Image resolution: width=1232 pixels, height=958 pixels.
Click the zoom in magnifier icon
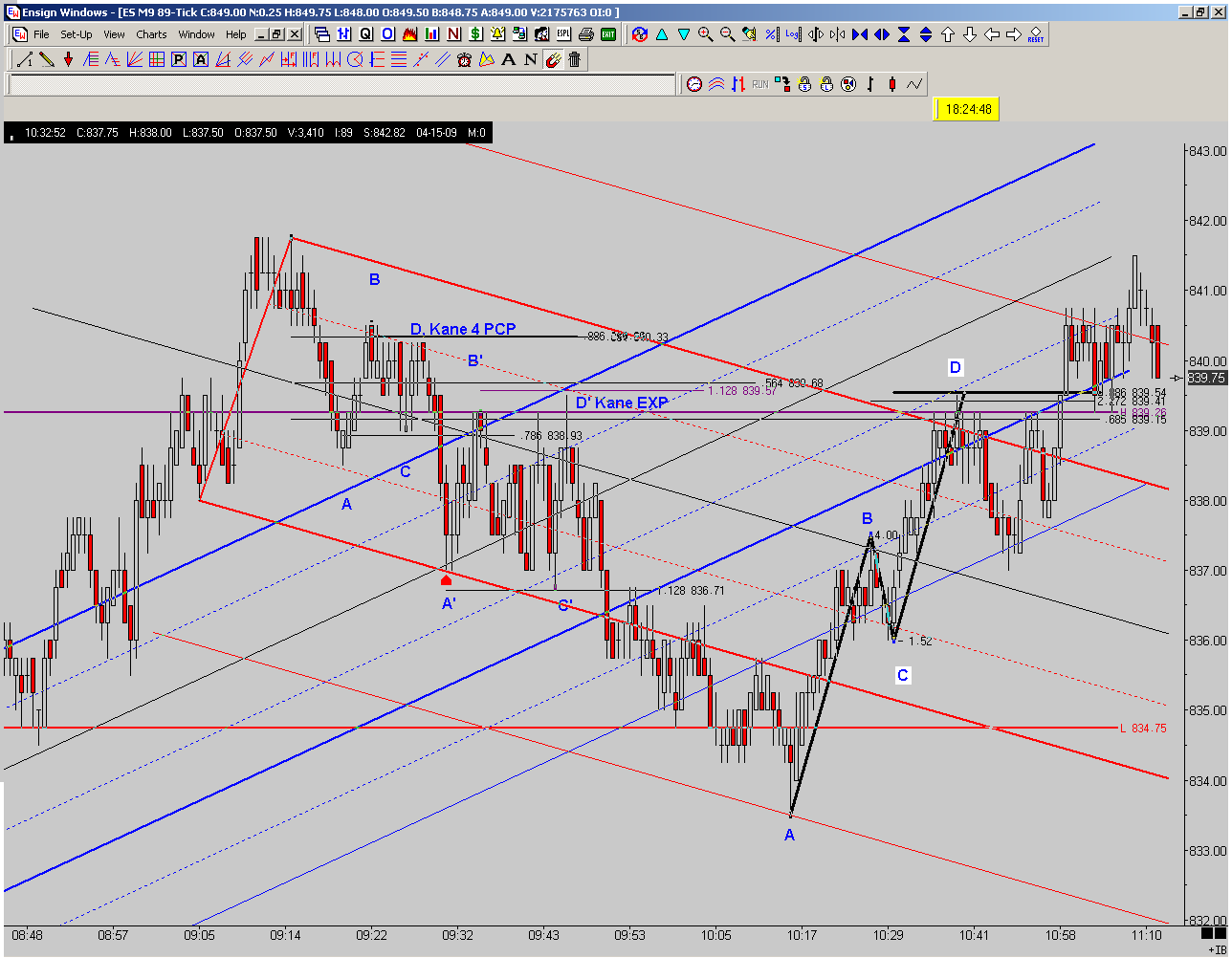point(706,34)
